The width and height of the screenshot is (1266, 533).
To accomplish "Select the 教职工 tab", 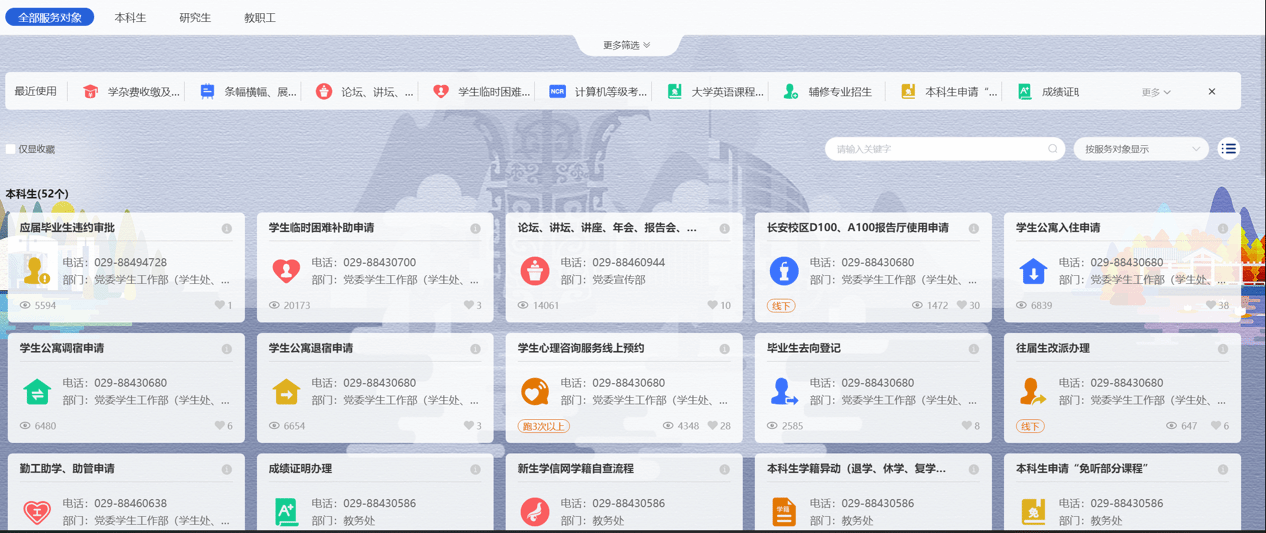I will click(260, 18).
